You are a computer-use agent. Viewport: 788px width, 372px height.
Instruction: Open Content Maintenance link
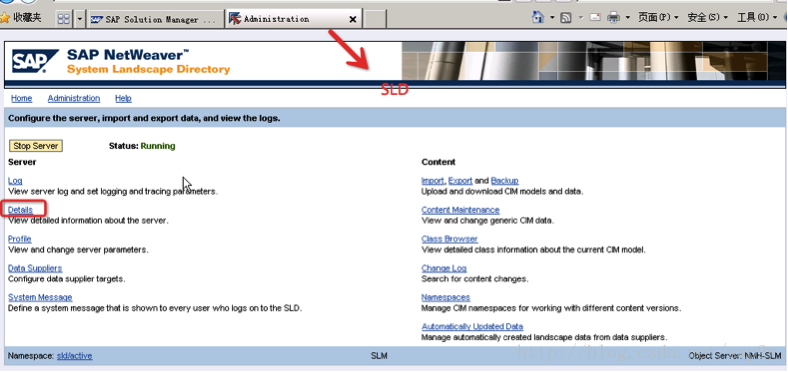coord(460,210)
